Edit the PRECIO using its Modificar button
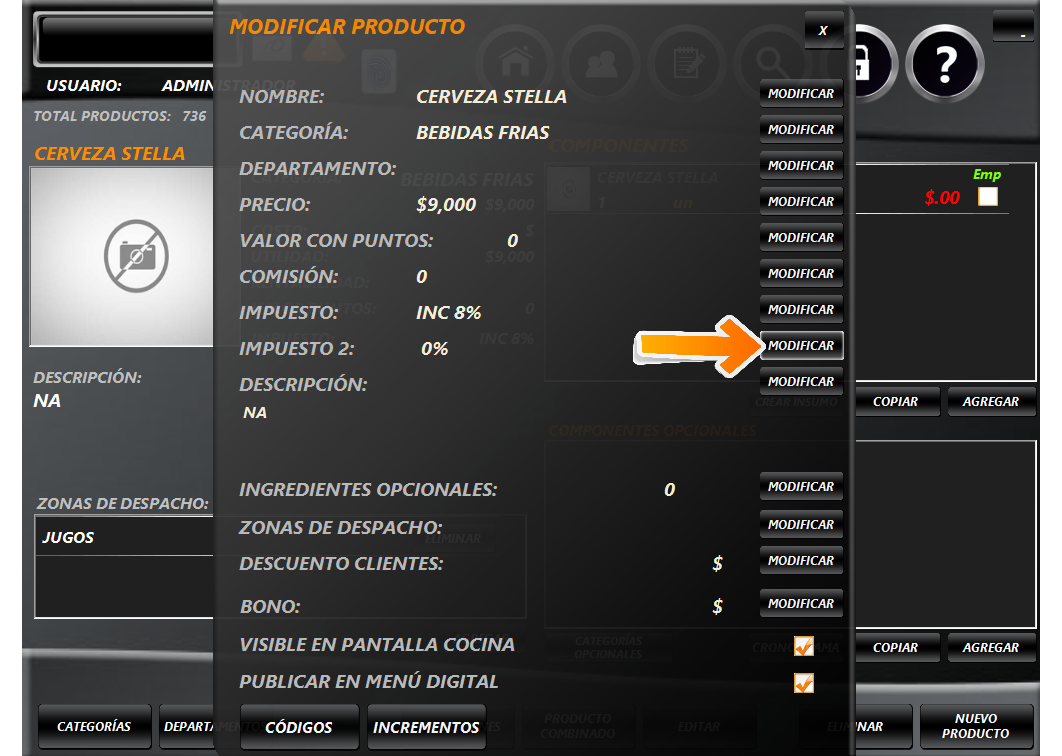This screenshot has height=756, width=1062. coord(801,202)
